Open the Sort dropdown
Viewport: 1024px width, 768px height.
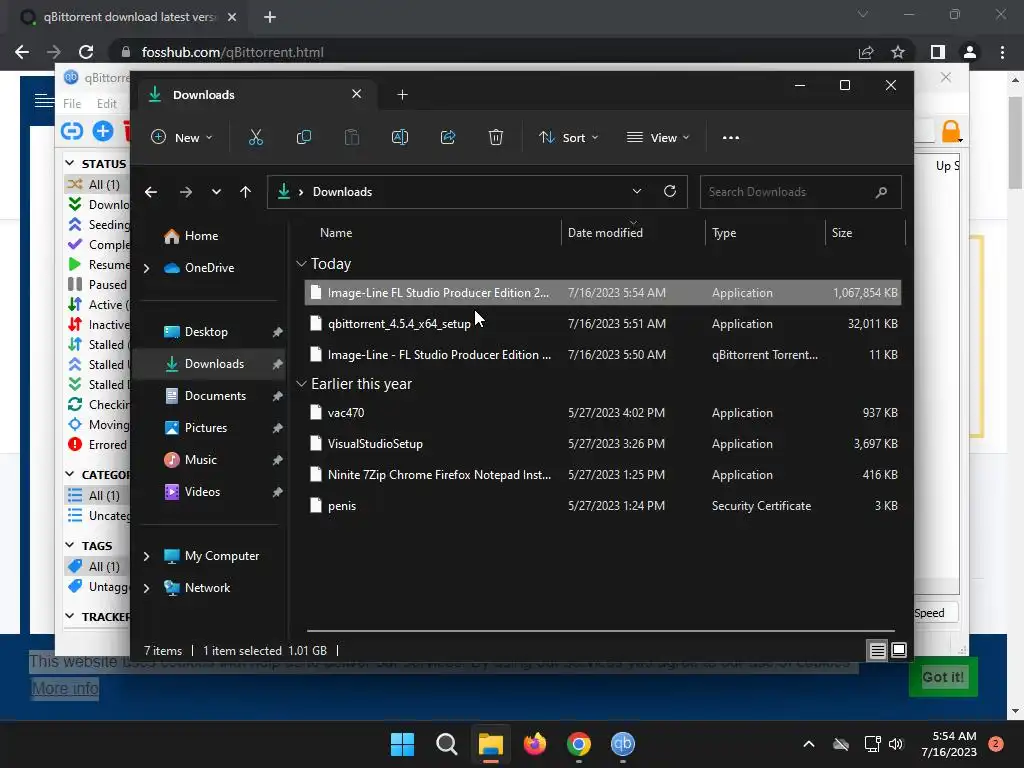(568, 137)
